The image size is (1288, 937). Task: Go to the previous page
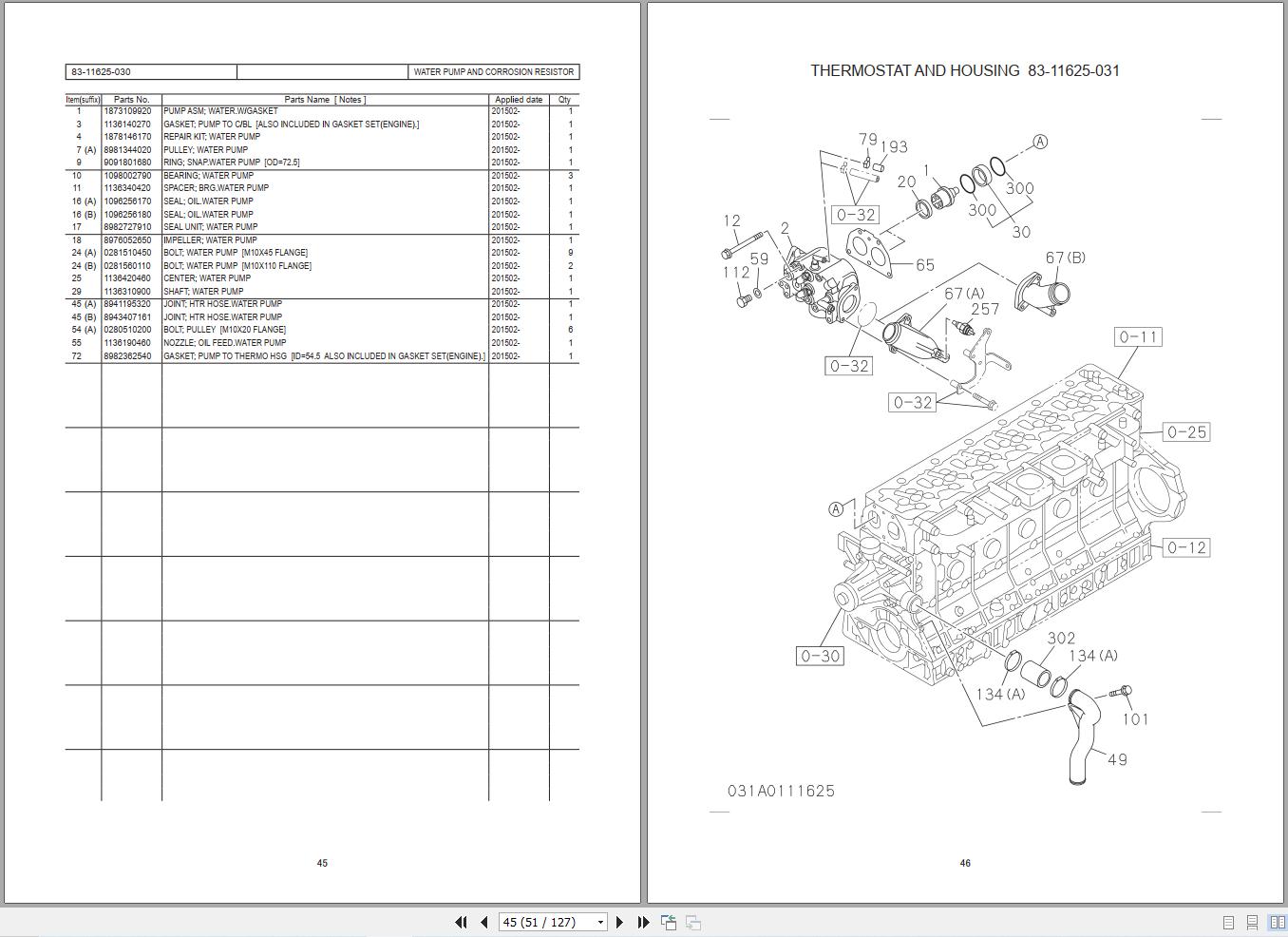(x=483, y=922)
